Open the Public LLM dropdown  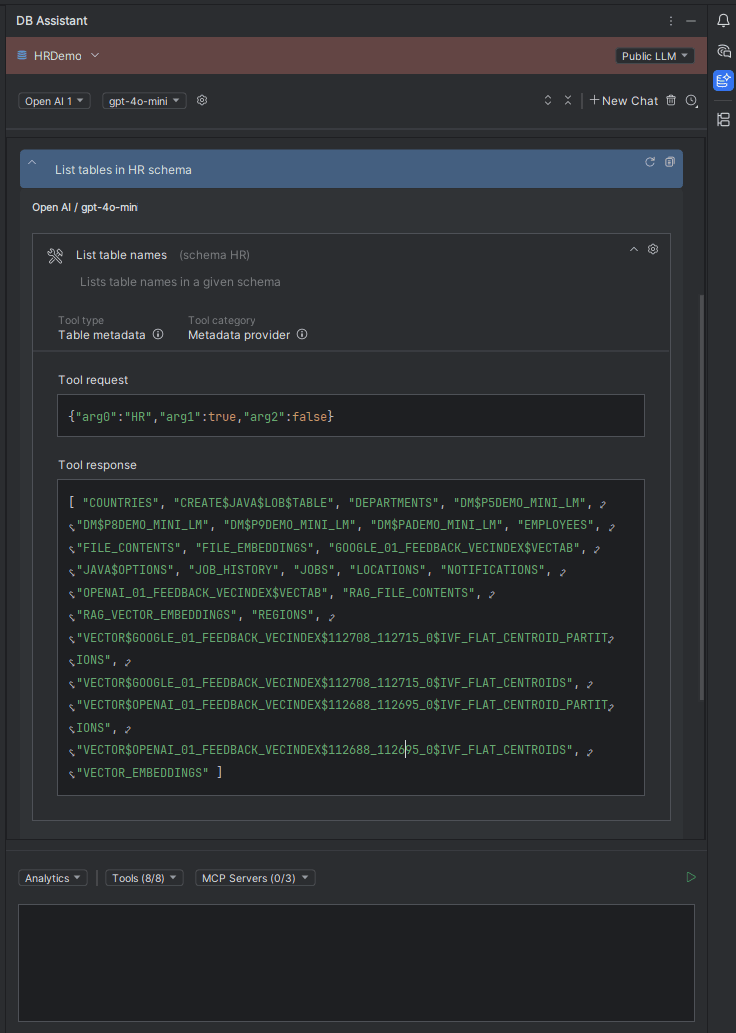click(x=654, y=56)
